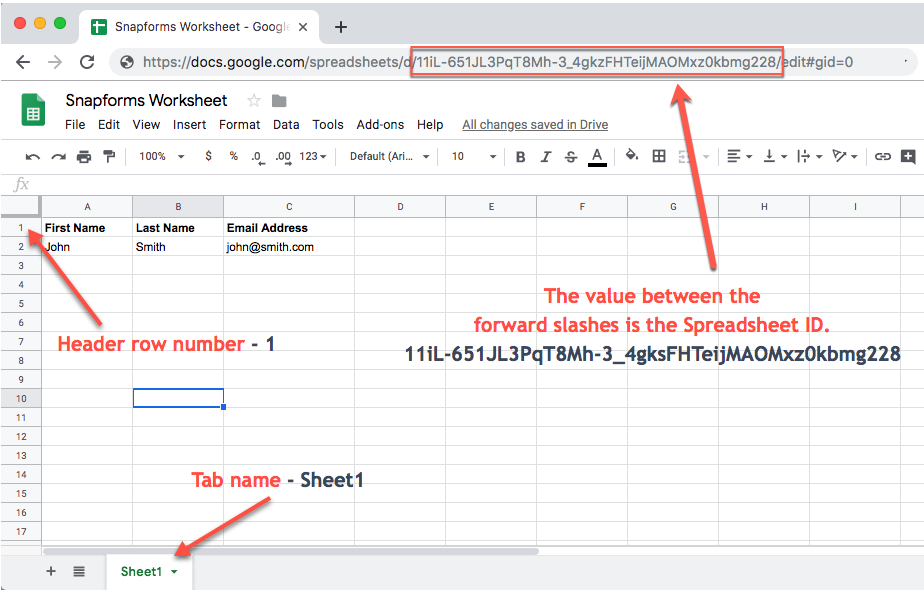924x591 pixels.
Task: Click the Add sheet plus button
Action: [51, 571]
